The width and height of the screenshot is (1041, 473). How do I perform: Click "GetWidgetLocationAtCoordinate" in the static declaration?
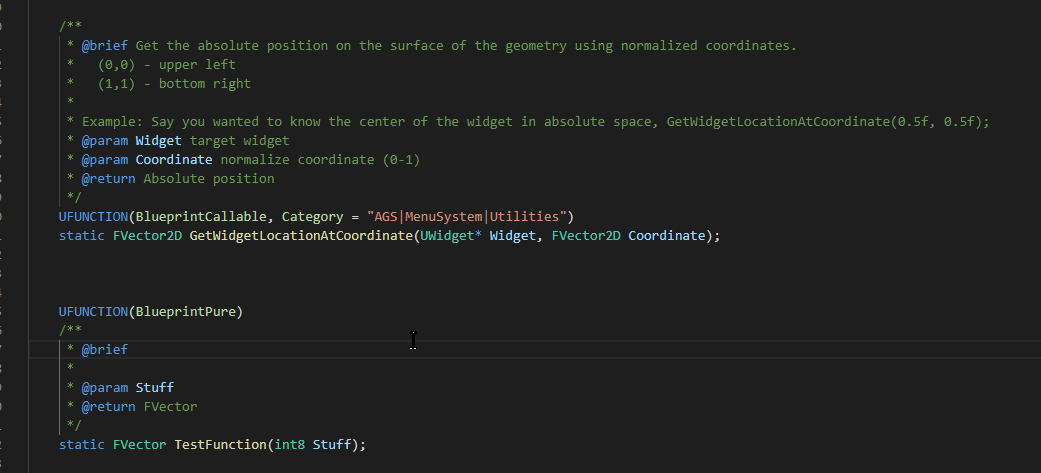click(301, 236)
